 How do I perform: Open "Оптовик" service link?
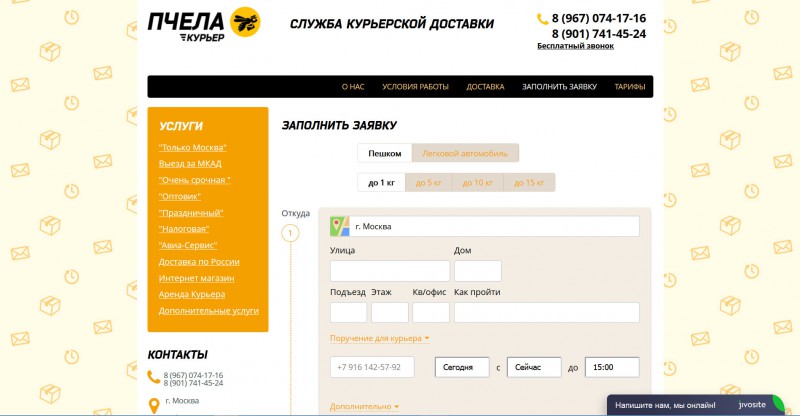(180, 197)
